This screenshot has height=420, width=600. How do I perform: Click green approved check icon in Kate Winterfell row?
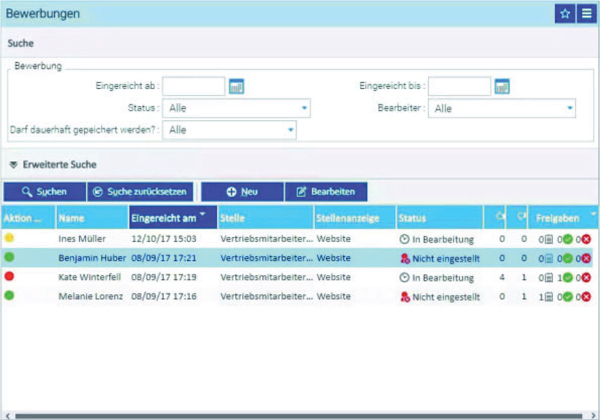[x=568, y=278]
